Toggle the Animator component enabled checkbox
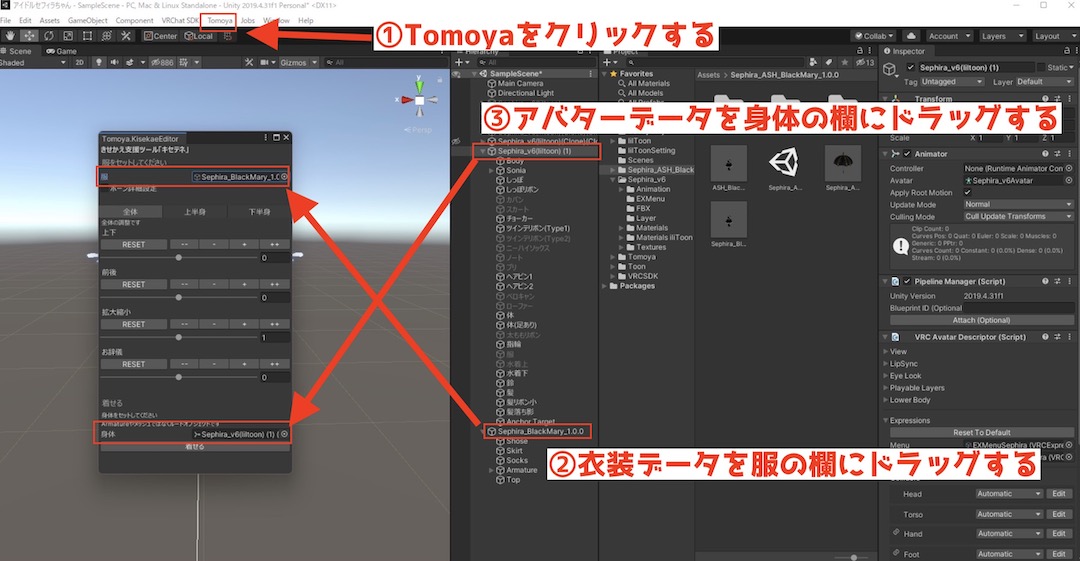Viewport: 1080px width, 561px height. [x=907, y=154]
